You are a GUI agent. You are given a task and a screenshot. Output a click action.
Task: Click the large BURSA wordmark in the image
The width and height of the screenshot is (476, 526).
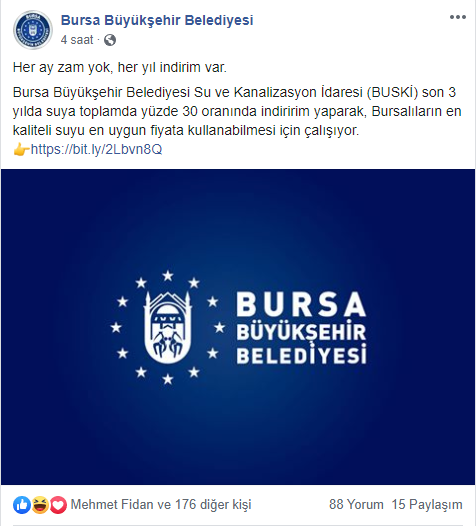(x=301, y=304)
